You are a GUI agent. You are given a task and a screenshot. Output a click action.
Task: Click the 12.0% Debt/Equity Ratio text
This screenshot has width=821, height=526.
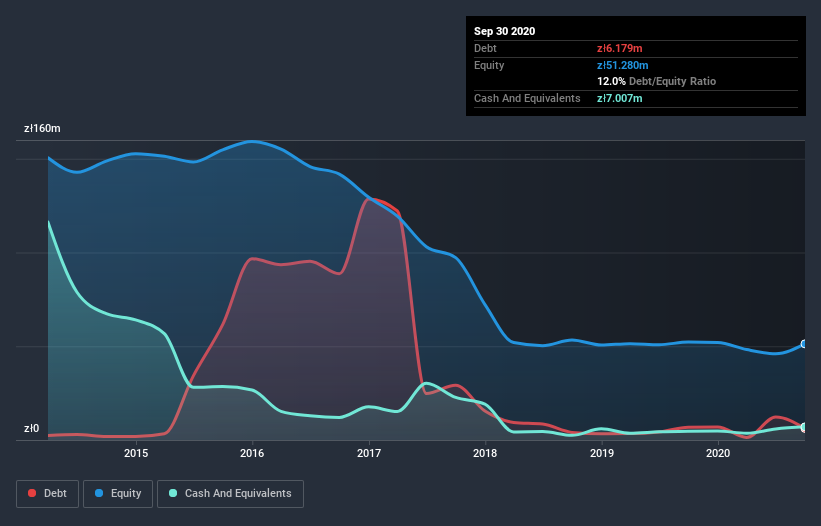(x=657, y=81)
